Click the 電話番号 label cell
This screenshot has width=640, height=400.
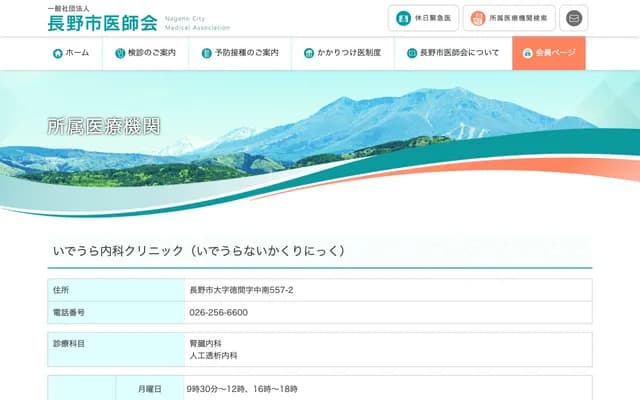pos(116,313)
